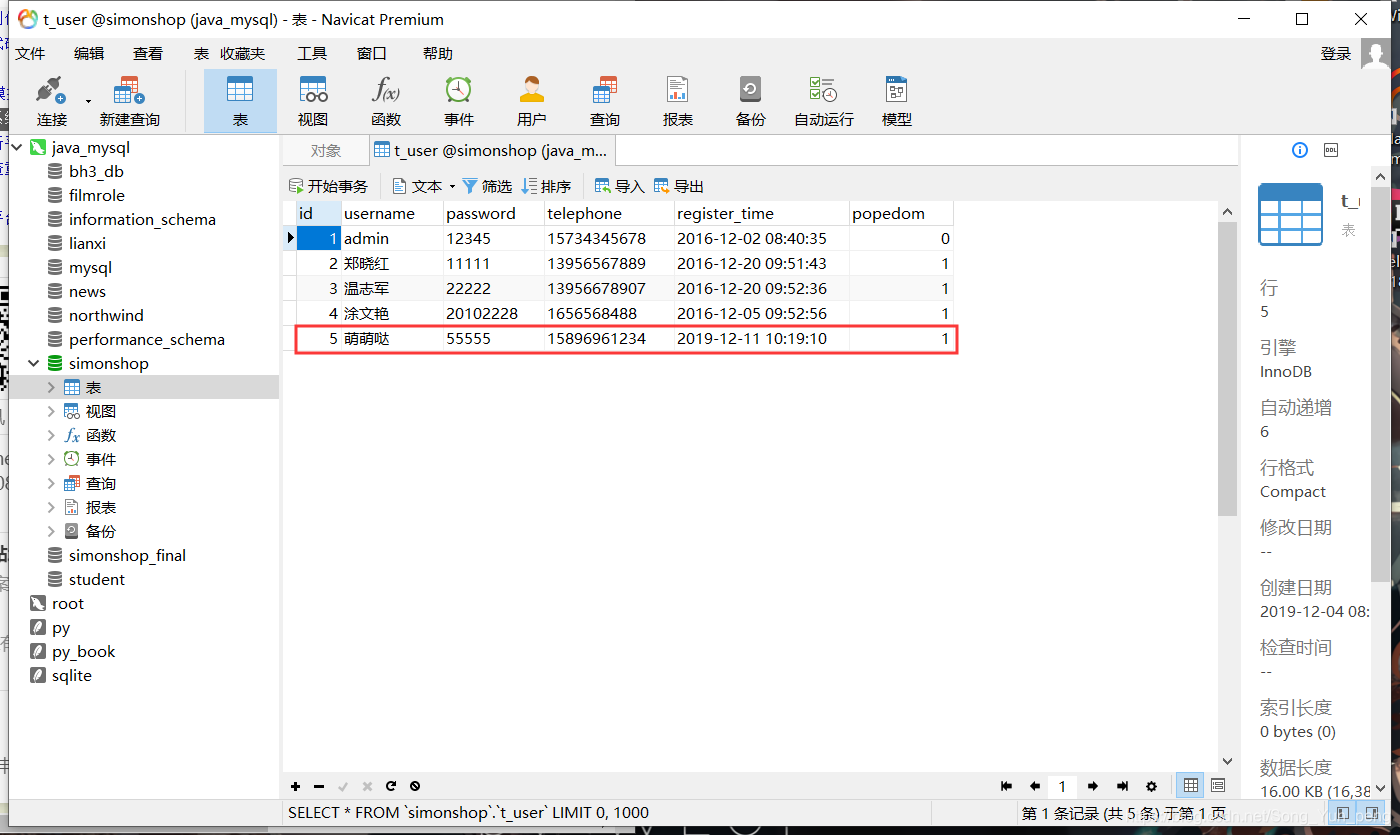Open the dropdown arrow next to 连接
The height and width of the screenshot is (835, 1400).
[88, 101]
